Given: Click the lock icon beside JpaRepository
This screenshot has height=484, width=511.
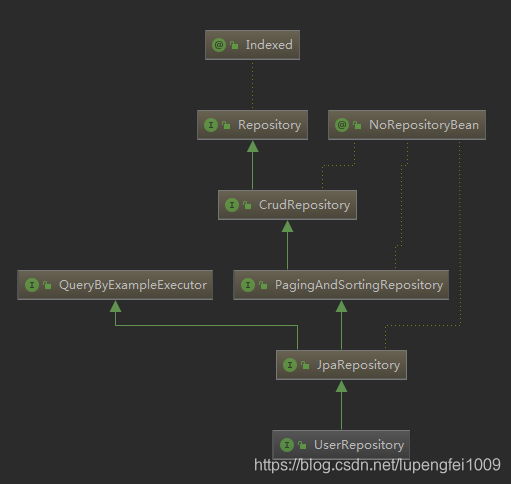Looking at the screenshot, I should [x=305, y=365].
